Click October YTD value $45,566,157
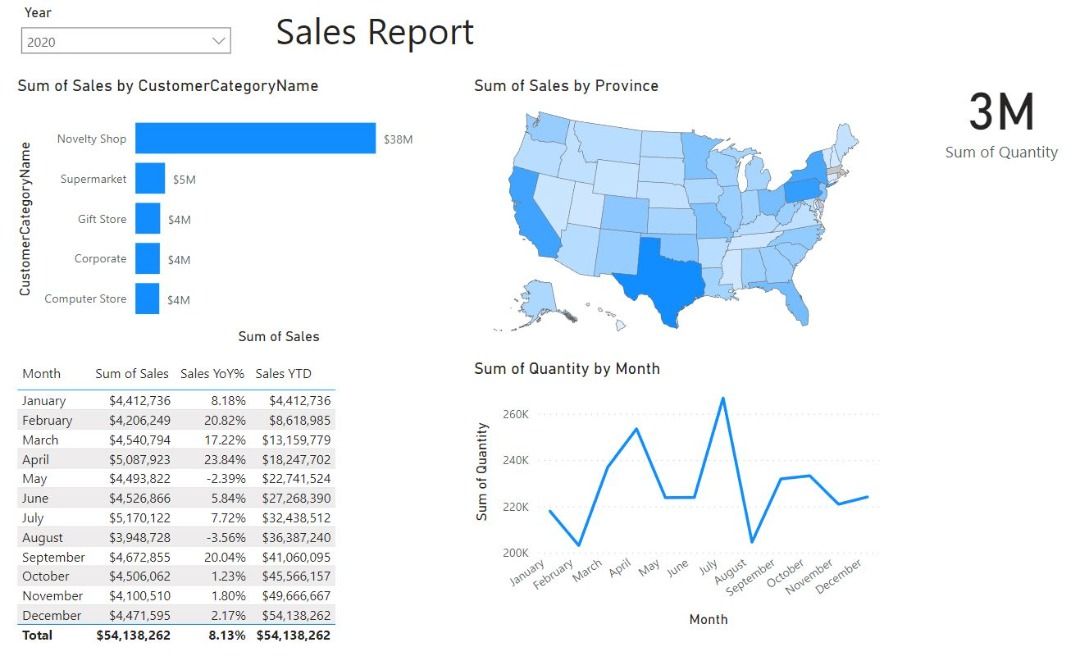Viewport: 1080px width, 656px height. [296, 576]
